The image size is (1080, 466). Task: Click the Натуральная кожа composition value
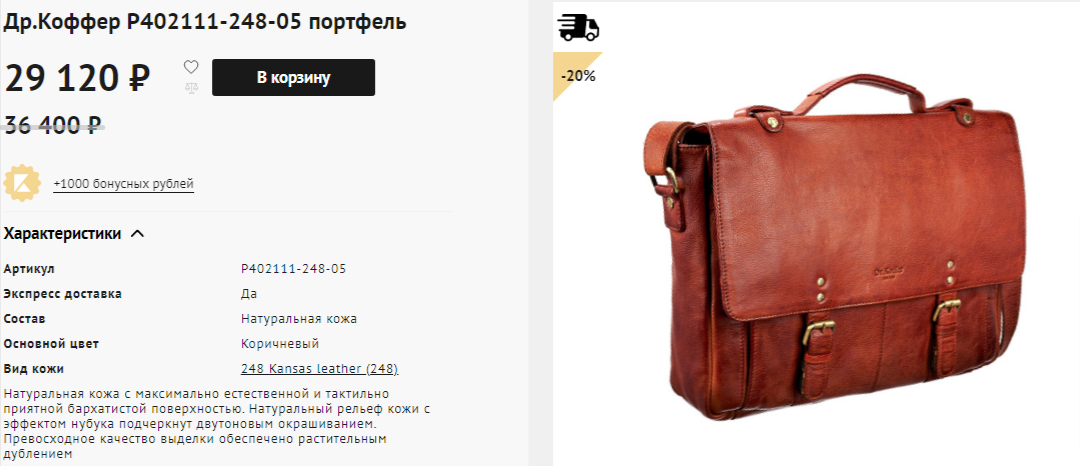coord(299,319)
